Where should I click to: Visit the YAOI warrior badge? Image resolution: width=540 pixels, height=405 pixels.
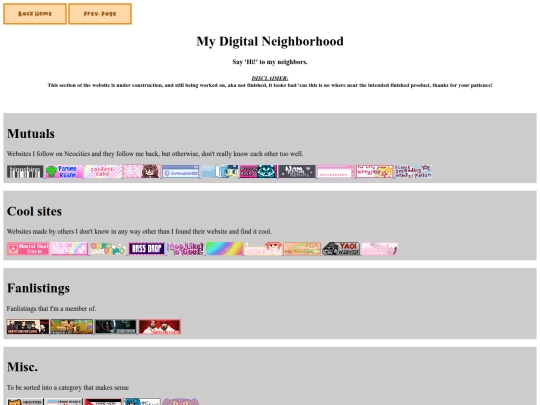[x=341, y=249]
